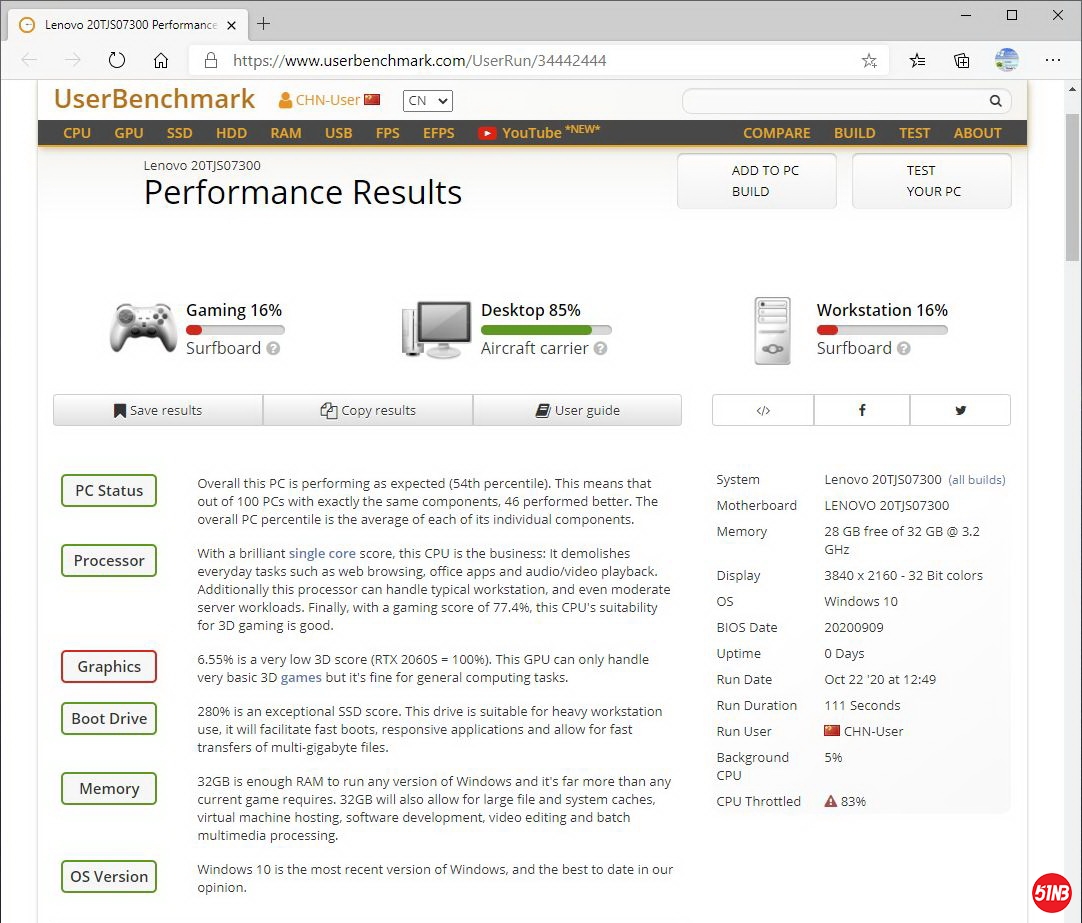The image size is (1082, 923).
Task: Add page to favorites star icon
Action: point(869,61)
